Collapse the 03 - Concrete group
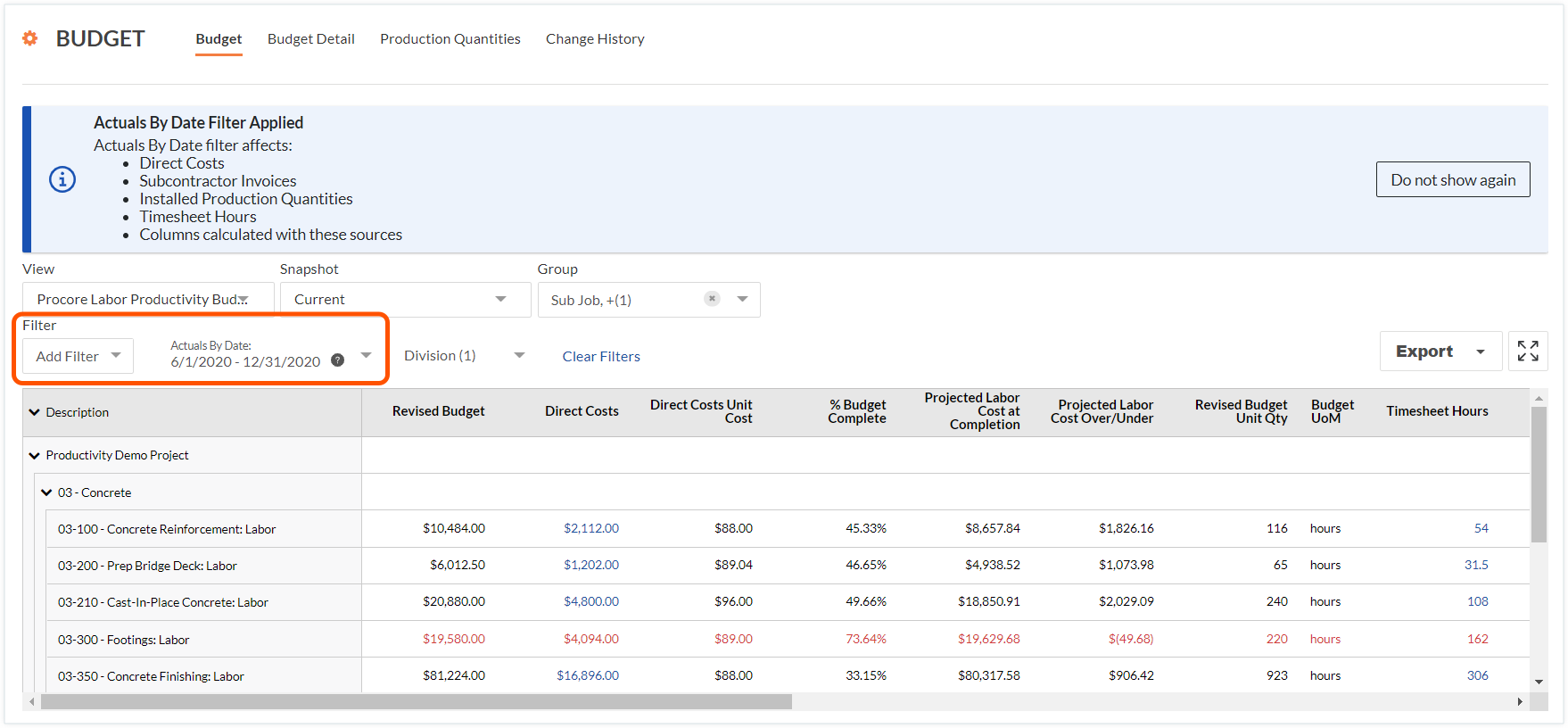1568x728 pixels. point(46,492)
